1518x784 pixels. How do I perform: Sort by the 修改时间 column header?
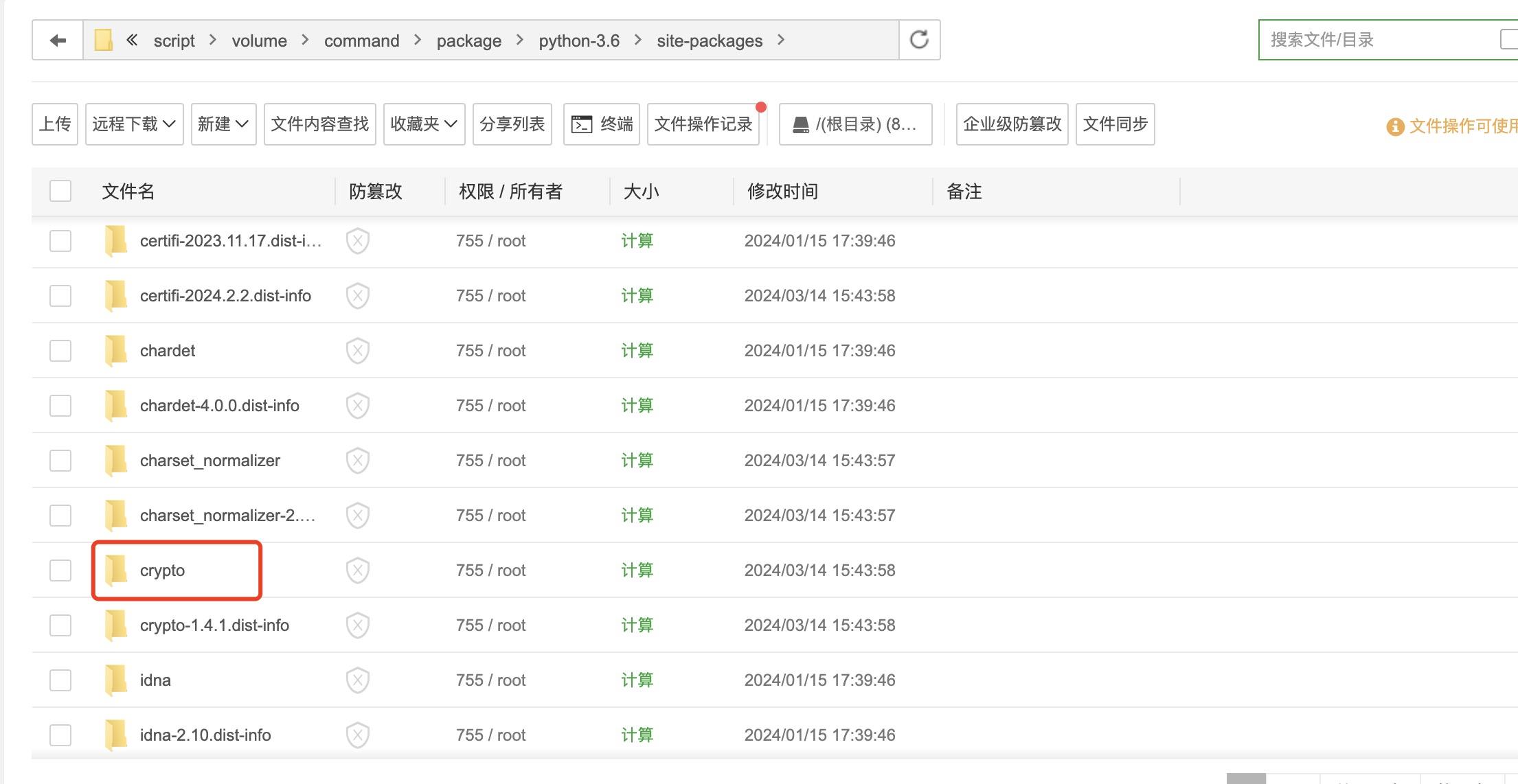[782, 192]
